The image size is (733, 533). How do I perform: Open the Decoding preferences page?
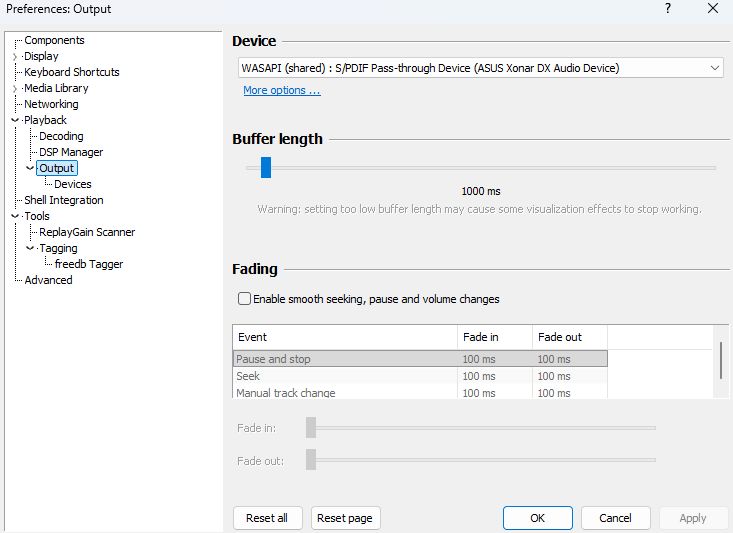[61, 136]
